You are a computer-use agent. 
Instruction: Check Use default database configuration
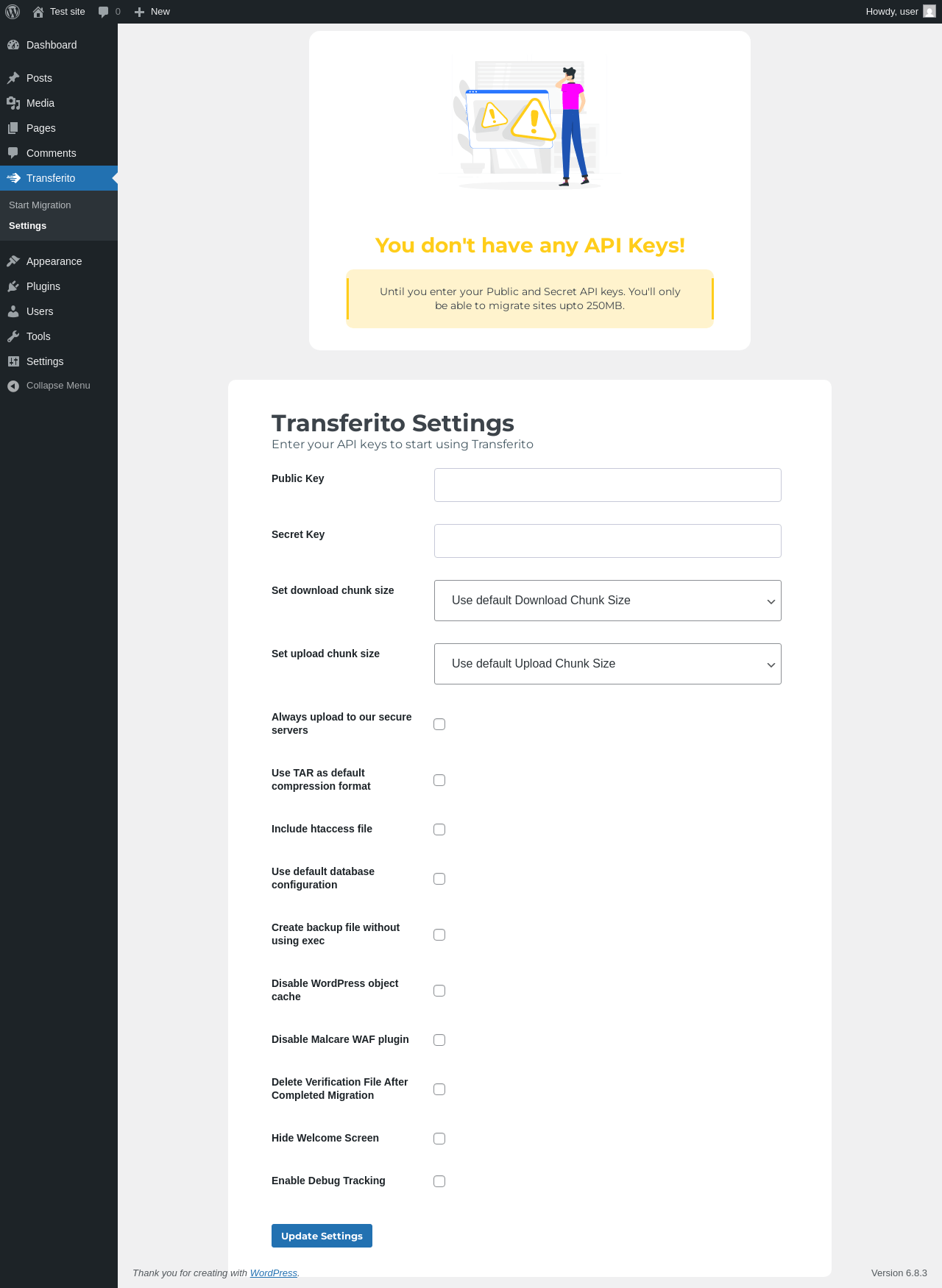[x=439, y=879]
